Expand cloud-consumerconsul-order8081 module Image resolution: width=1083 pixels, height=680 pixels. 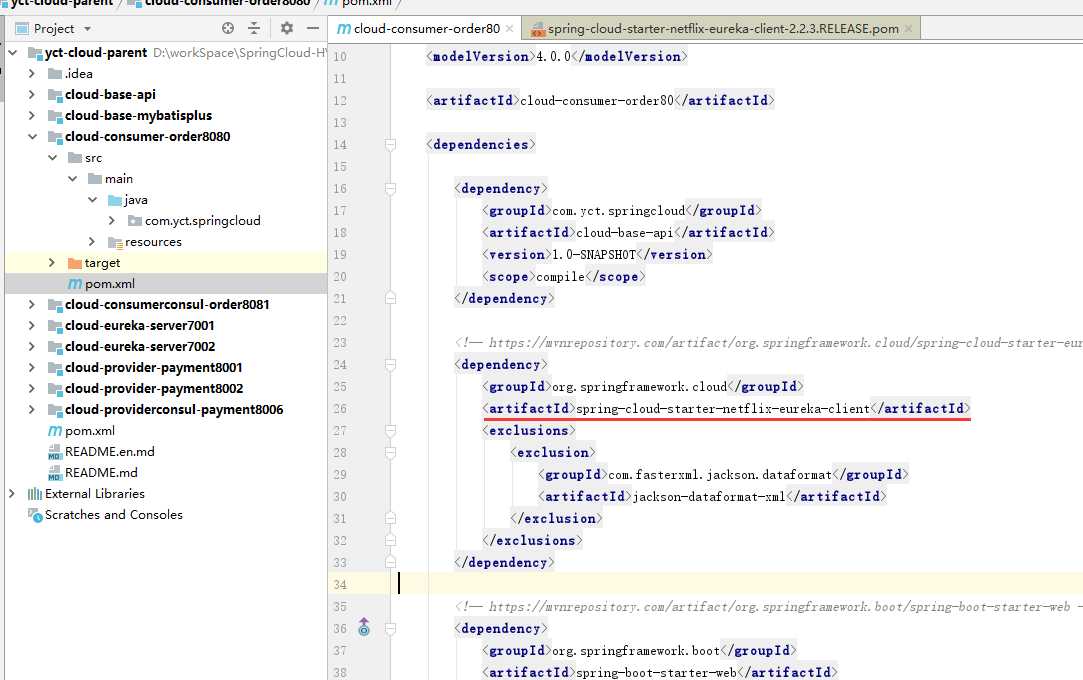coord(32,304)
